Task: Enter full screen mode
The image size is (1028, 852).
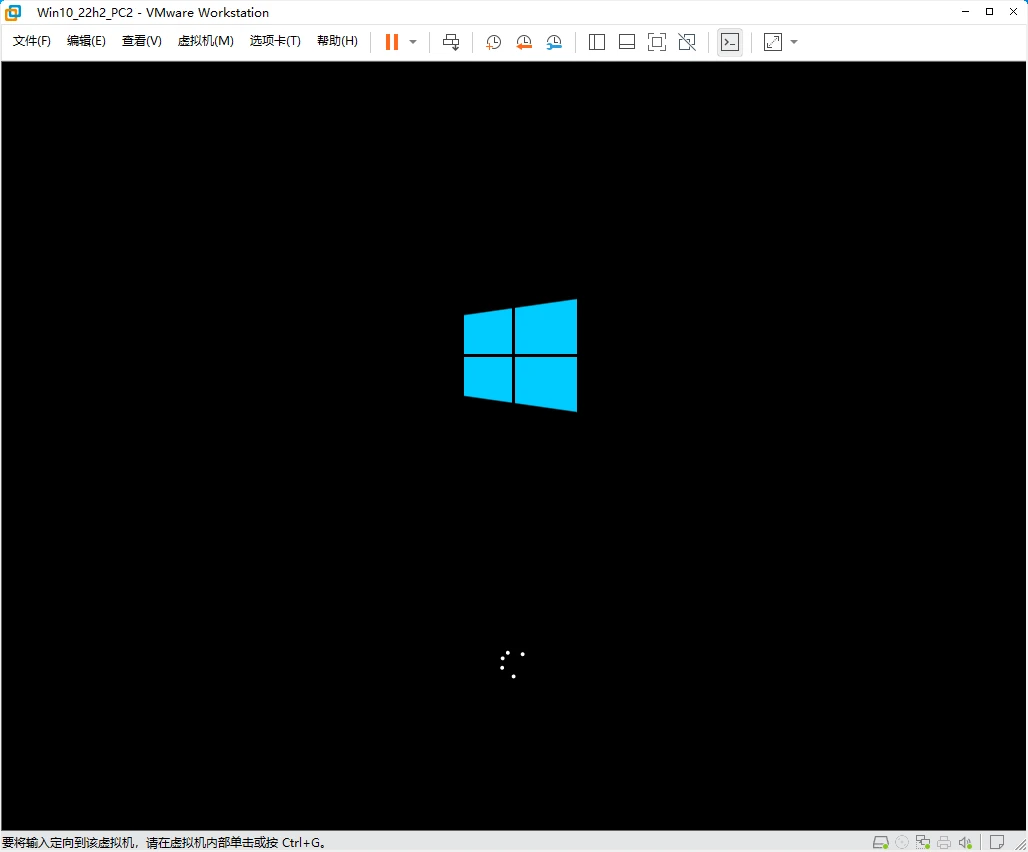Action: [x=657, y=42]
